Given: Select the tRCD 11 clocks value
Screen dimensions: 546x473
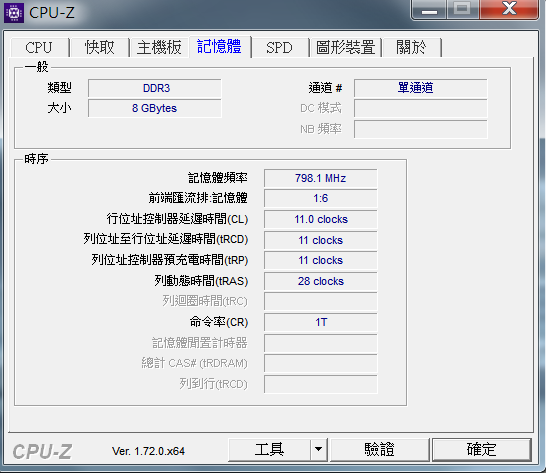Looking at the screenshot, I should pyautogui.click(x=321, y=240).
